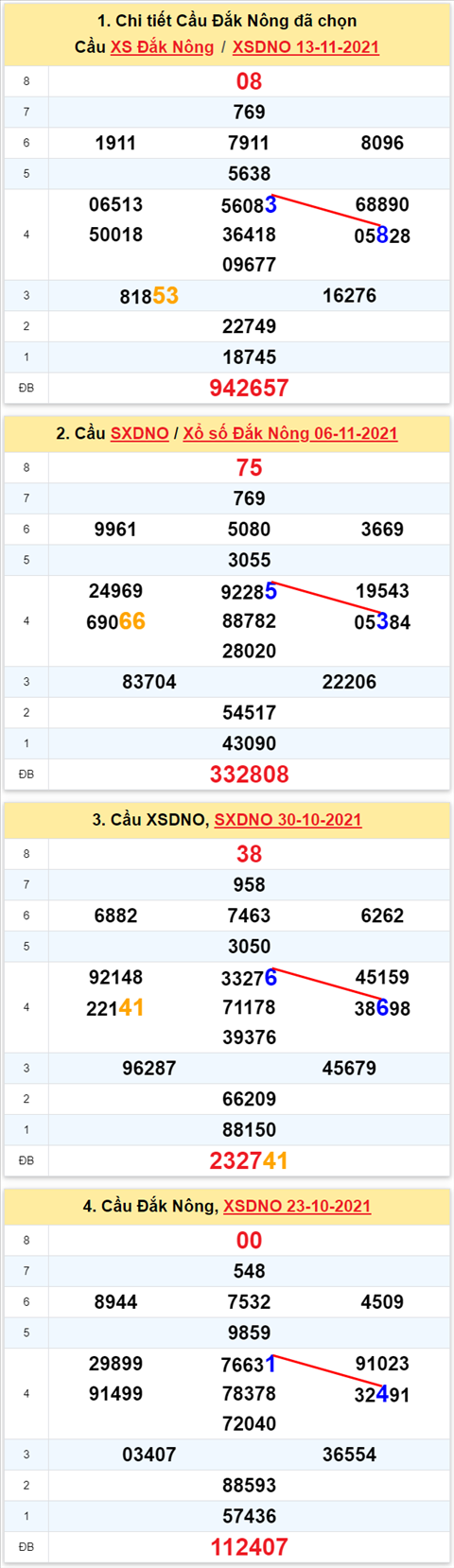This screenshot has width=454, height=1568.
Task: Click the prize-7 number 958
Action: tap(249, 885)
